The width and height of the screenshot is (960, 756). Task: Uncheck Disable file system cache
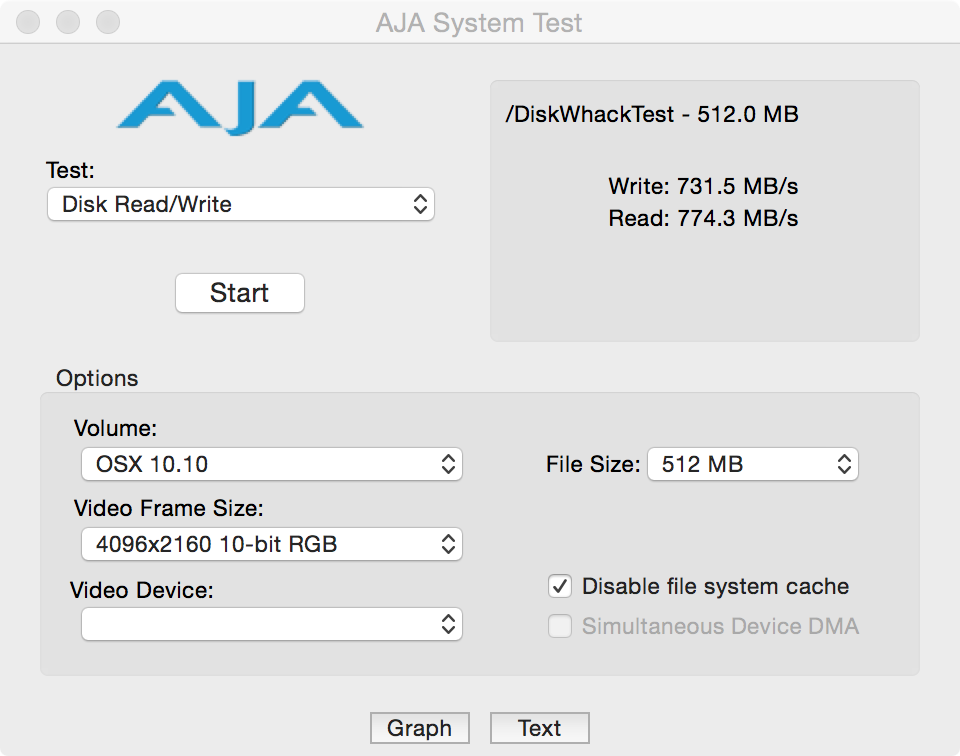[560, 586]
